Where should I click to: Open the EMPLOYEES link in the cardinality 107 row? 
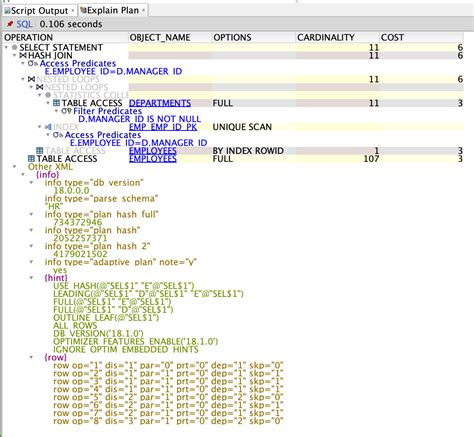(x=153, y=159)
